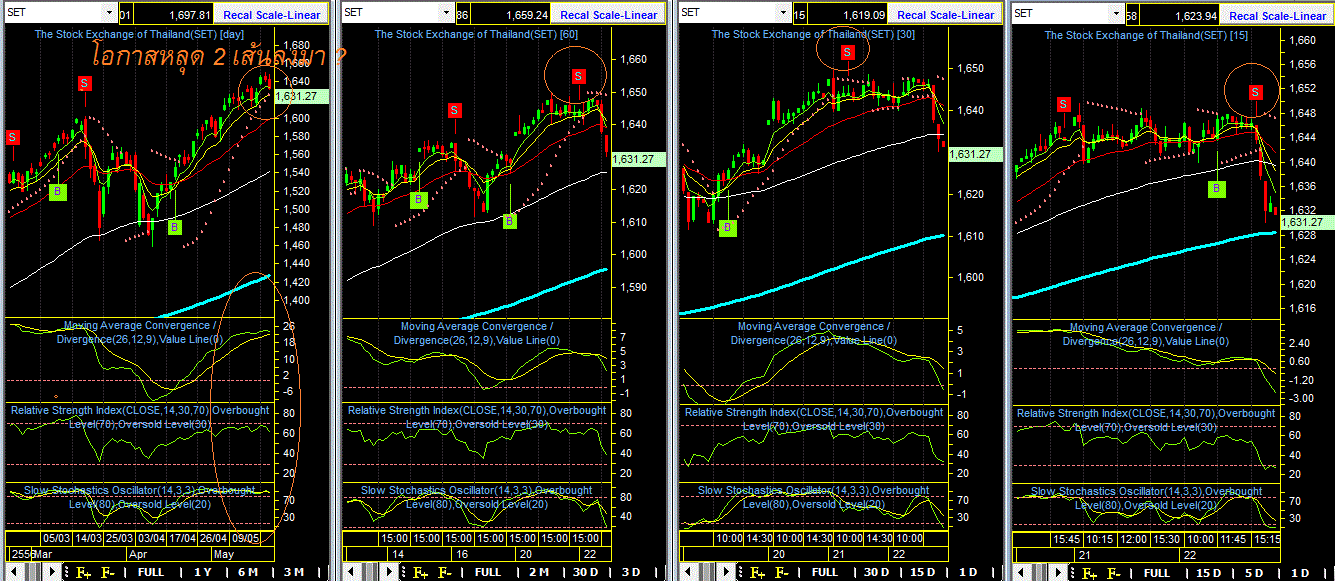Select 15 D range on the 15-minute chart
Image resolution: width=1335 pixels, height=581 pixels.
[x=1209, y=572]
